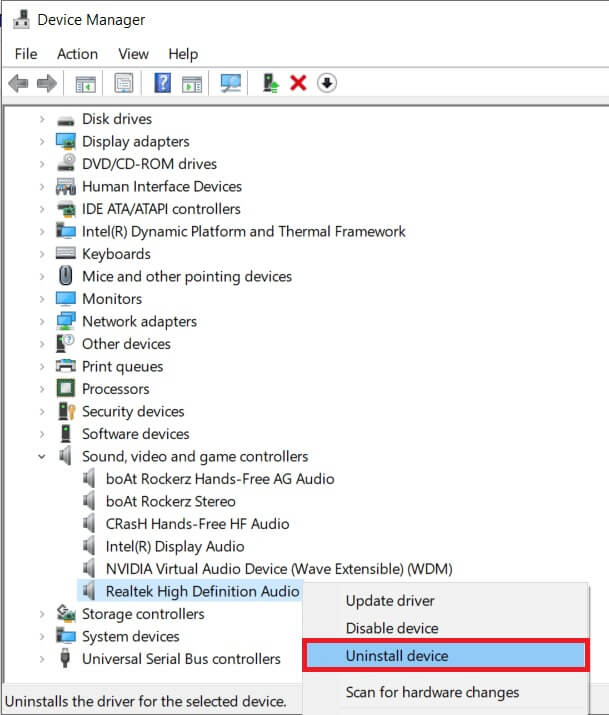The image size is (609, 715).
Task: Expand the Universal Serial Bus controllers node
Action: 42,659
